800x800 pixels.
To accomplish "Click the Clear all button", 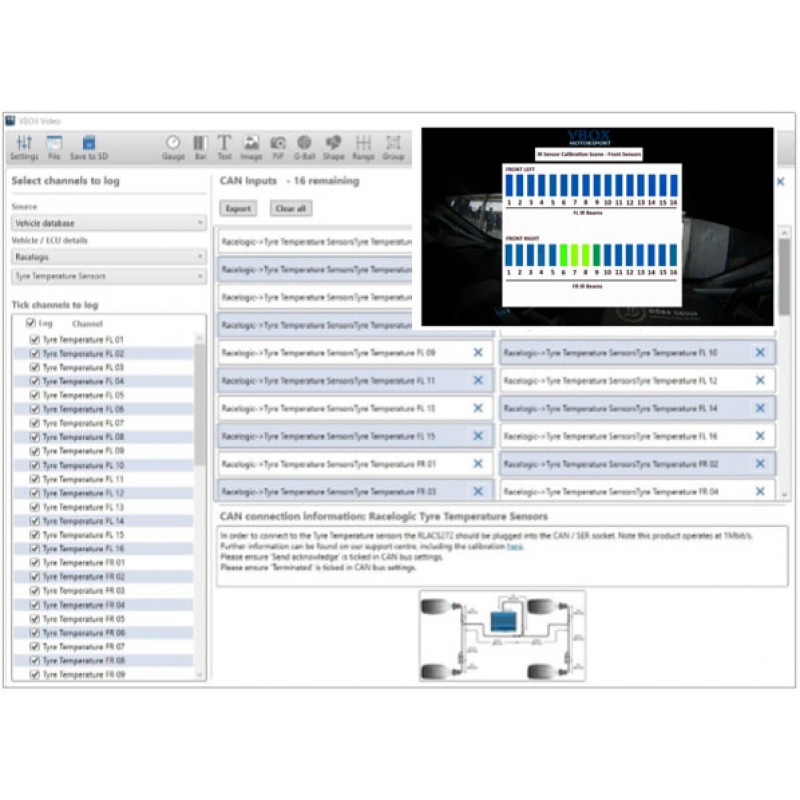I will point(291,208).
